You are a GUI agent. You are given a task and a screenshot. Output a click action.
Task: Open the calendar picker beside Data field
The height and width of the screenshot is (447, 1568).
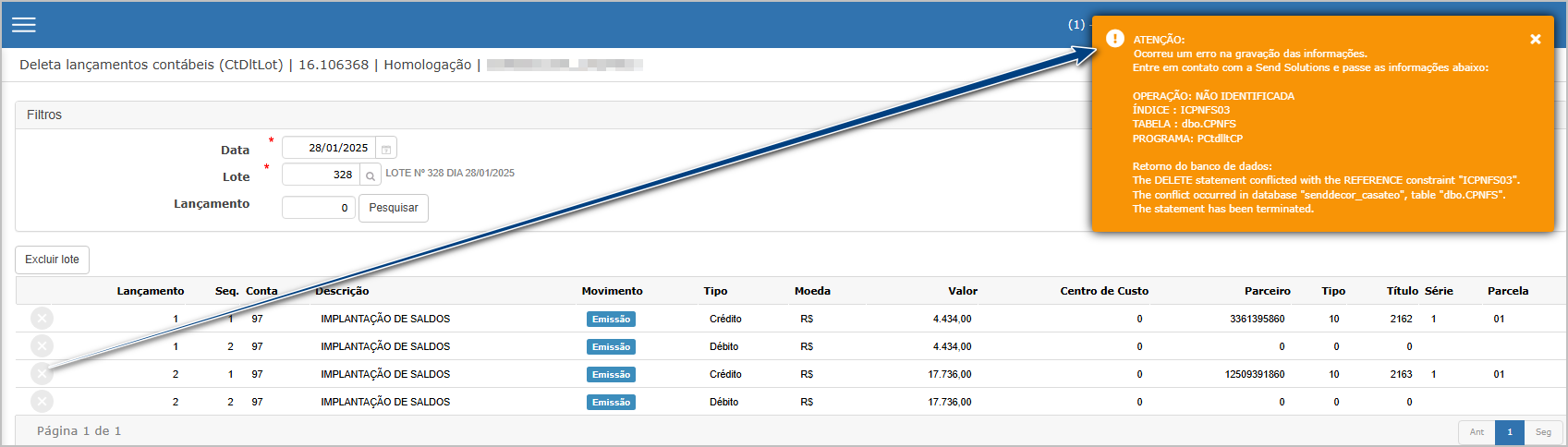coord(386,149)
